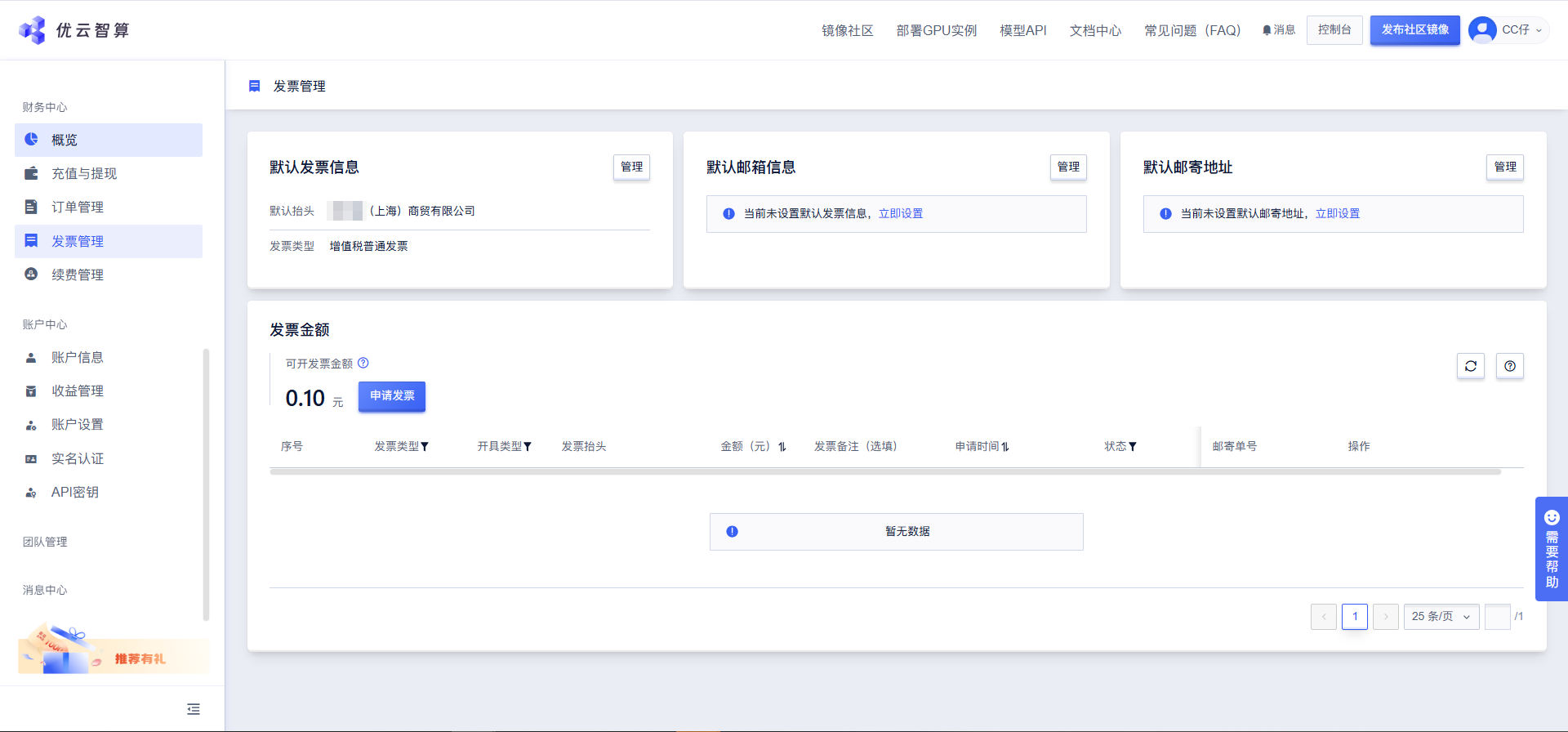Image resolution: width=1568 pixels, height=732 pixels.
Task: Select 充值与提现 in the sidebar
Action: [x=109, y=173]
